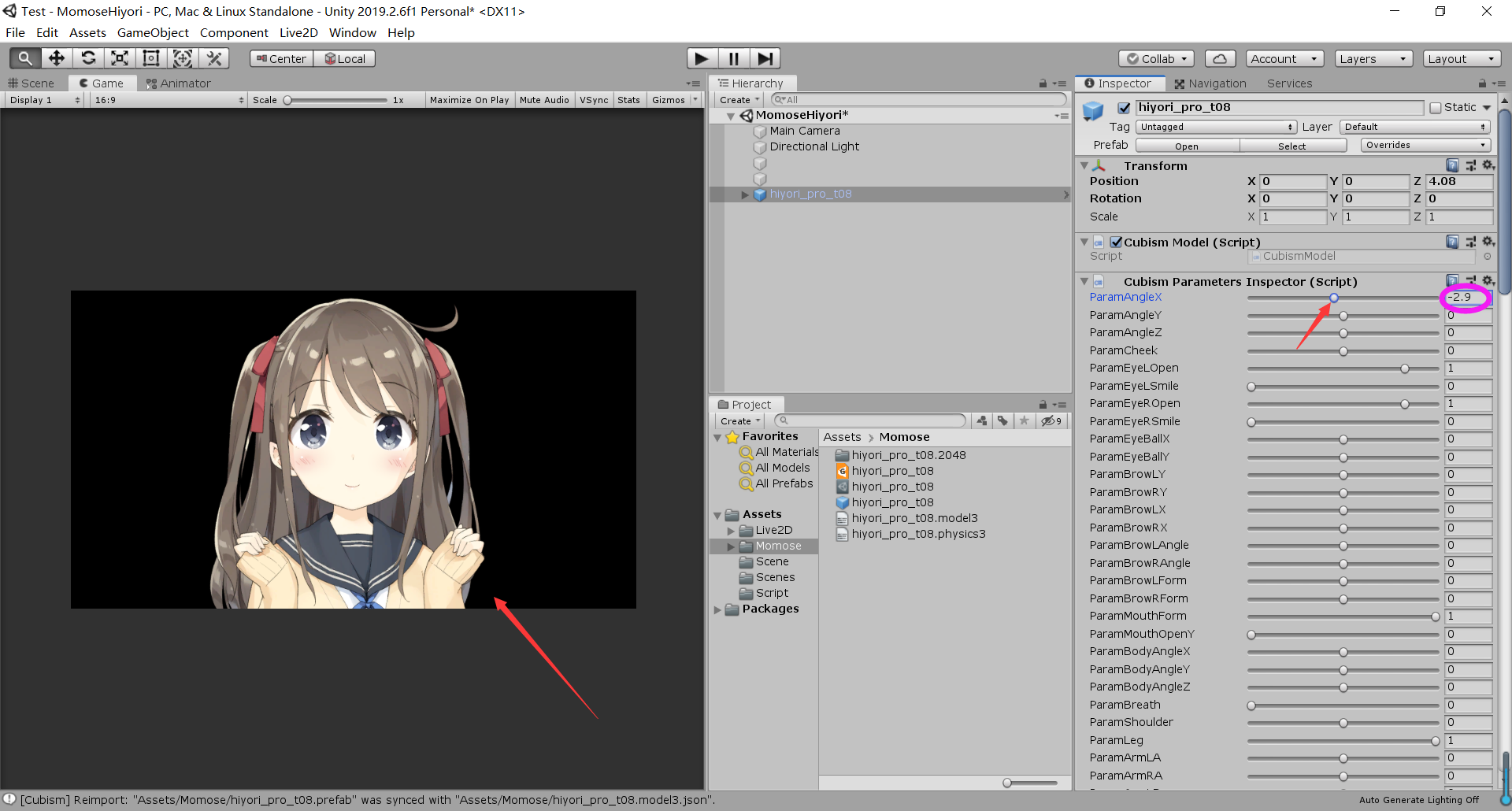Open the Tag dropdown showing Untagged
Screen dimensions: 1512x811
[1216, 127]
